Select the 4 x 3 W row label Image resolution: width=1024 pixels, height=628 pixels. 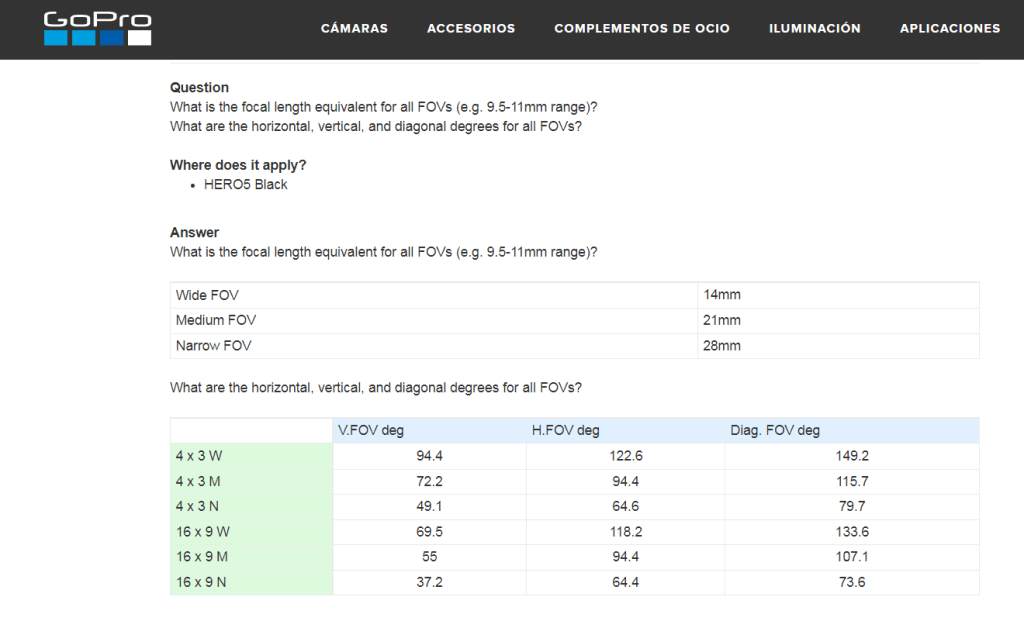point(199,456)
